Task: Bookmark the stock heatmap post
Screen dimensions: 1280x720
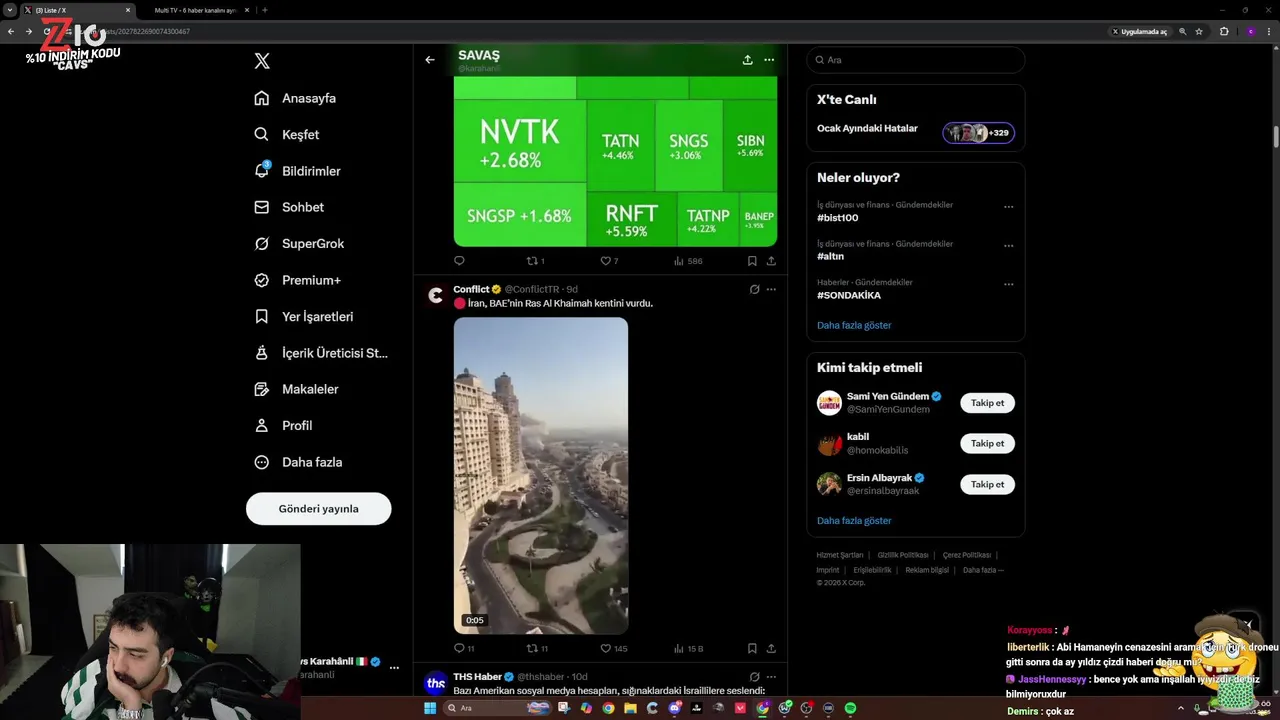Action: coord(752,261)
